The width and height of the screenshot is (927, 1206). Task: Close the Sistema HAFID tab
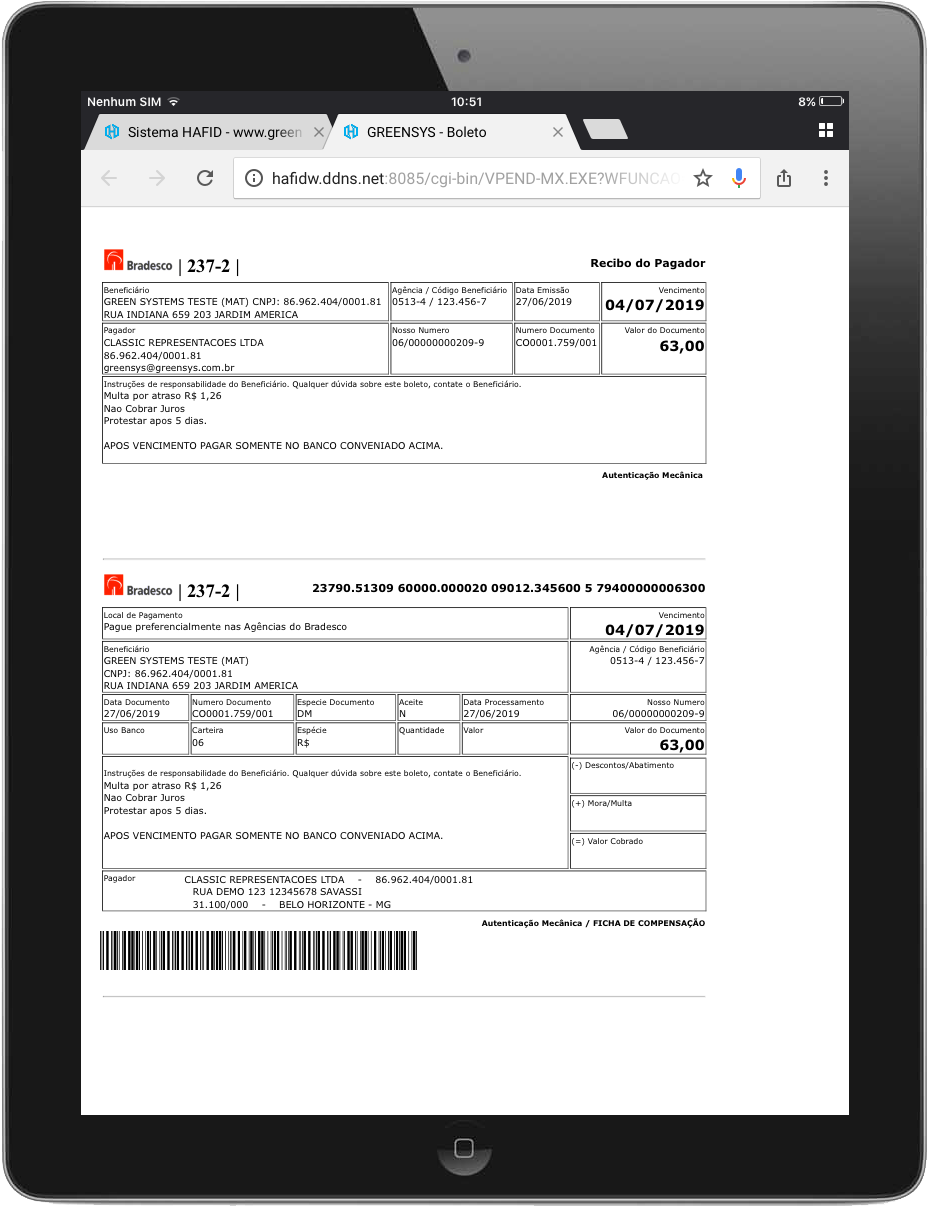pos(319,132)
